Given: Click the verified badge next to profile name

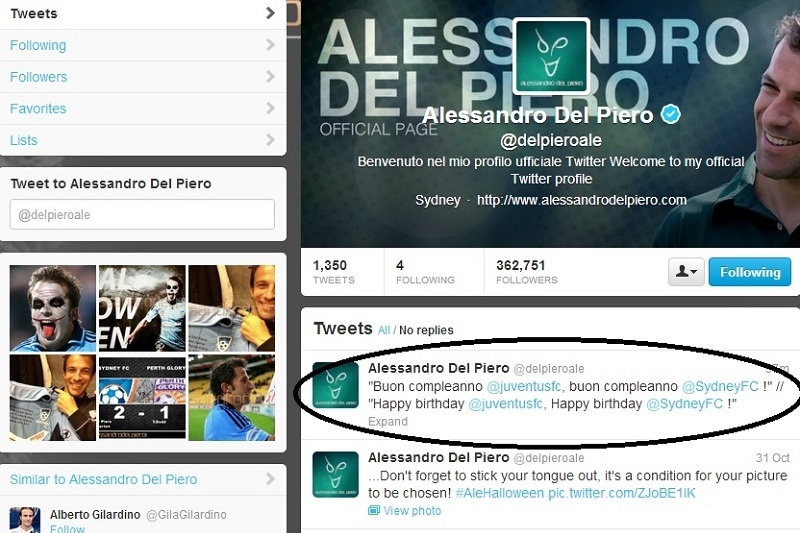Looking at the screenshot, I should tap(670, 114).
